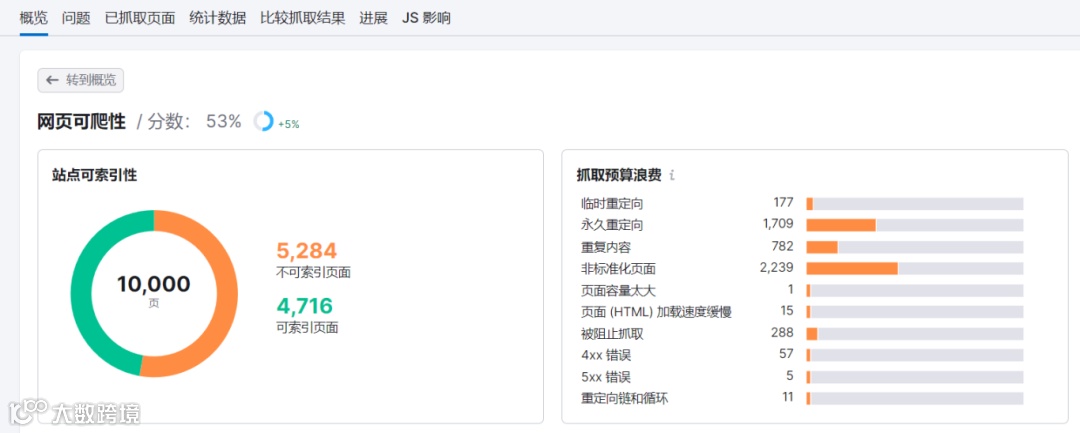Click the 被阻止抓取 progress bar

click(915, 334)
